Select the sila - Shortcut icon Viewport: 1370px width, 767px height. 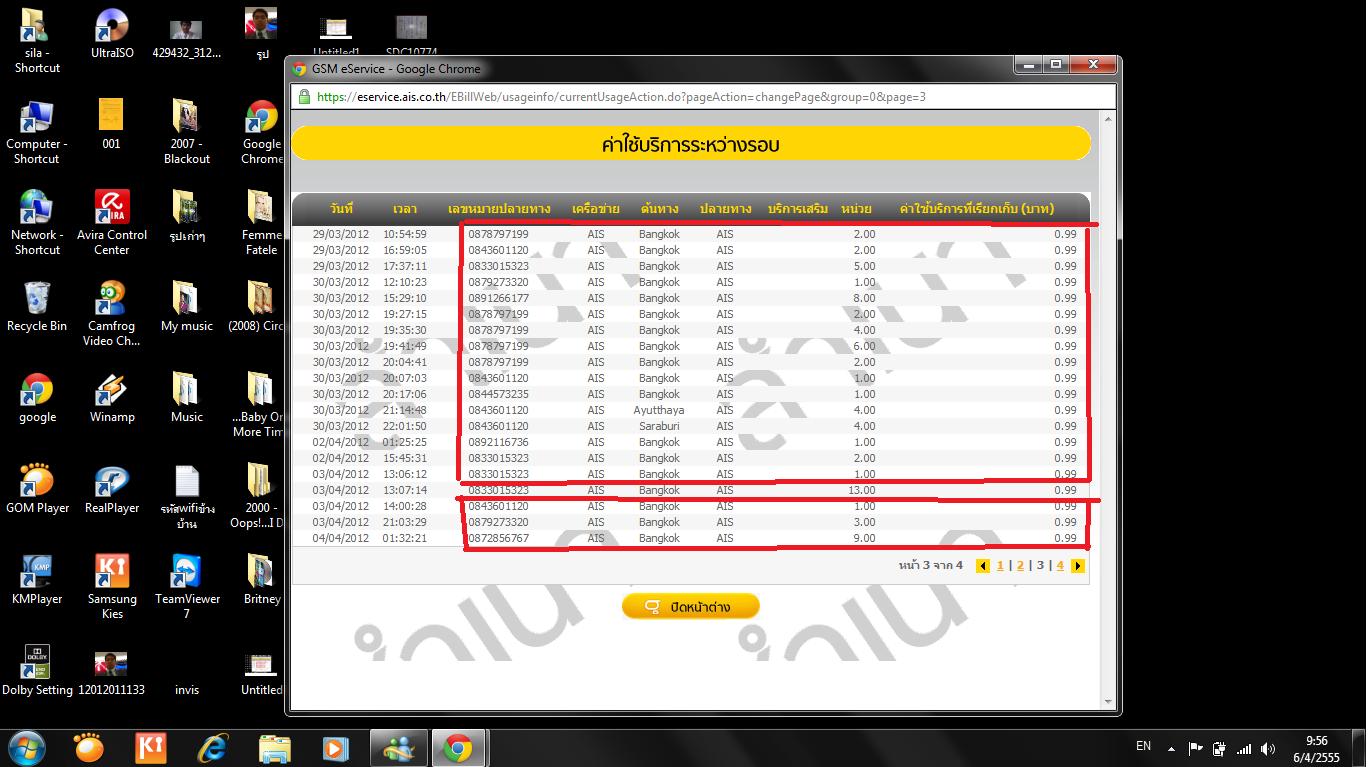point(37,41)
